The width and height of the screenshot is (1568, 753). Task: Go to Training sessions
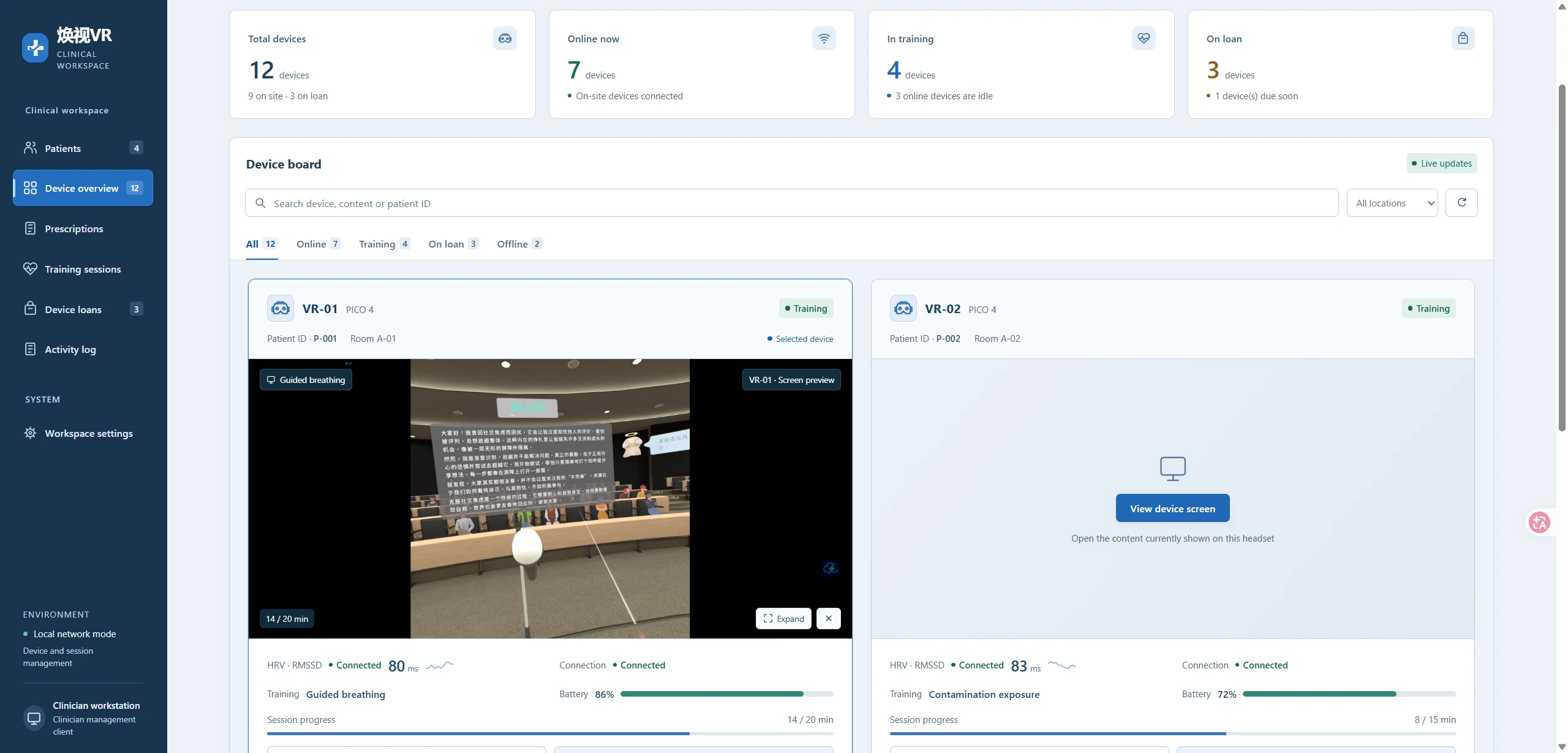[x=83, y=269]
